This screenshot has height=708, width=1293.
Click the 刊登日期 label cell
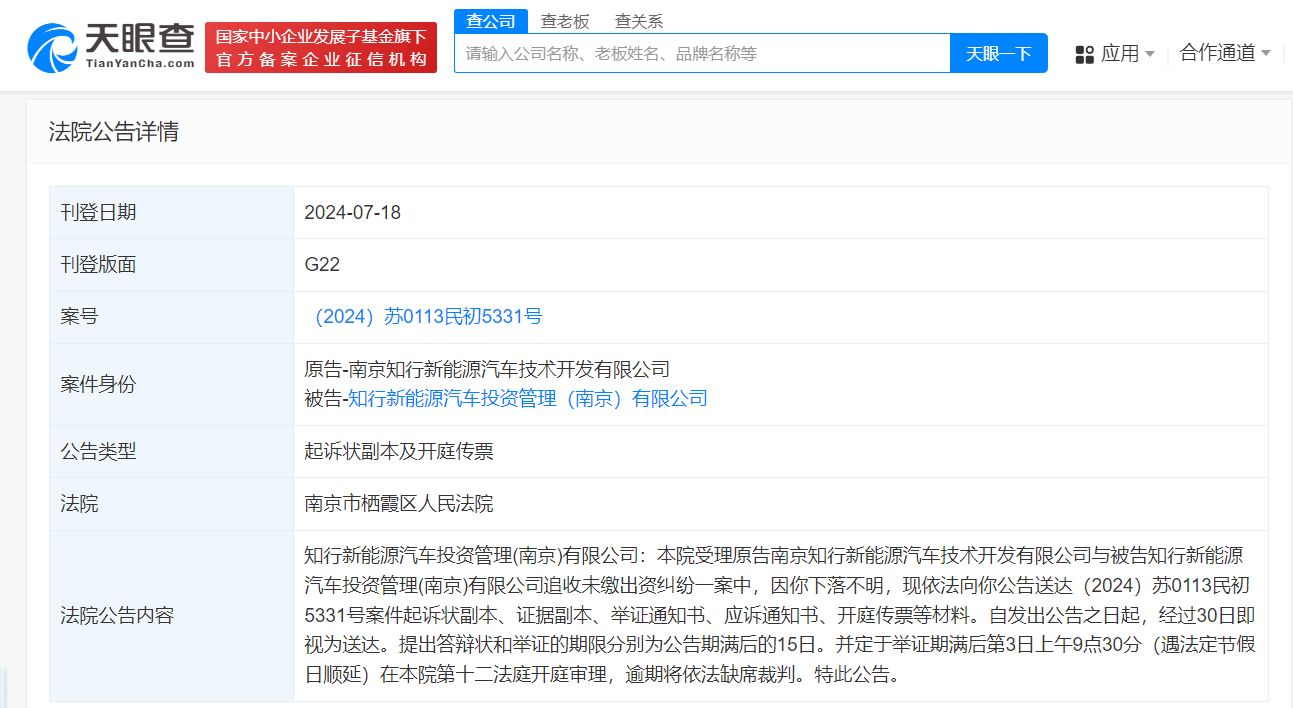click(171, 213)
